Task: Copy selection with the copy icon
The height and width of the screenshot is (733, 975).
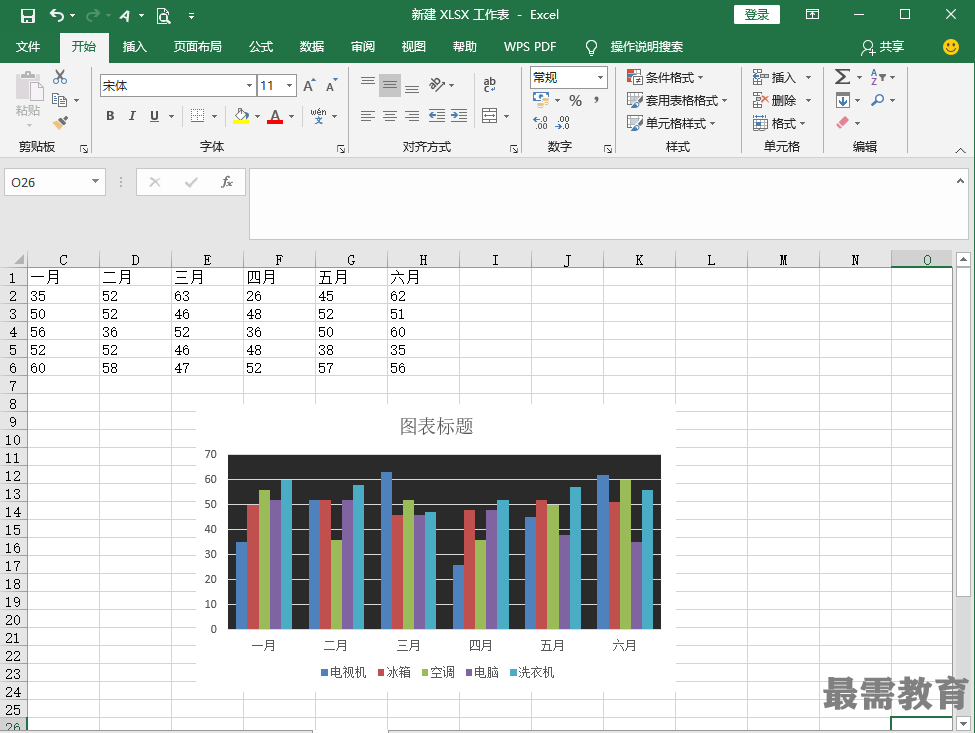Action: point(60,99)
